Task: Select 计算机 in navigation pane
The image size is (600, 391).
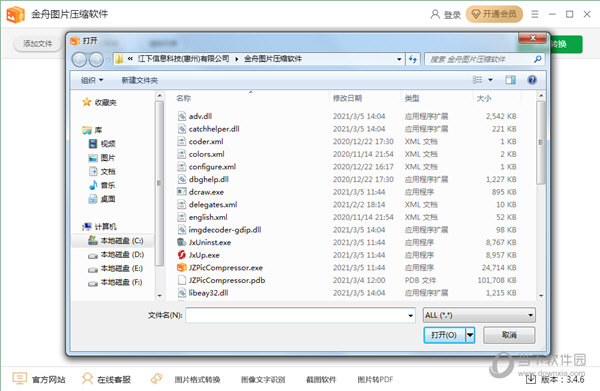Action: click(x=99, y=226)
